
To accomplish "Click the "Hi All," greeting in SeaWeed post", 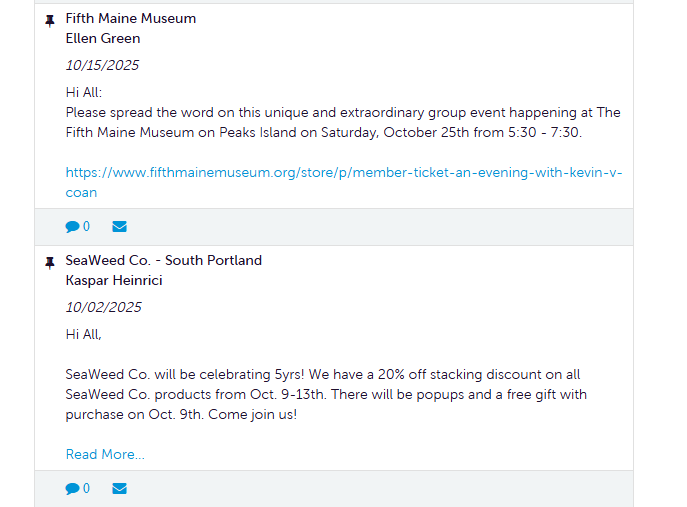I will tap(84, 334).
